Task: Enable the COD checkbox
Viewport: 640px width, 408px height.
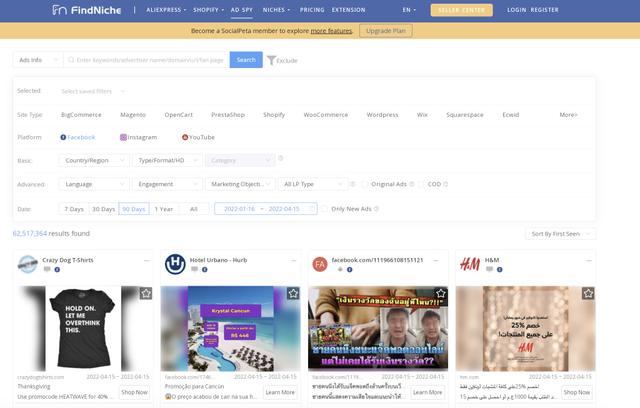Action: point(421,184)
